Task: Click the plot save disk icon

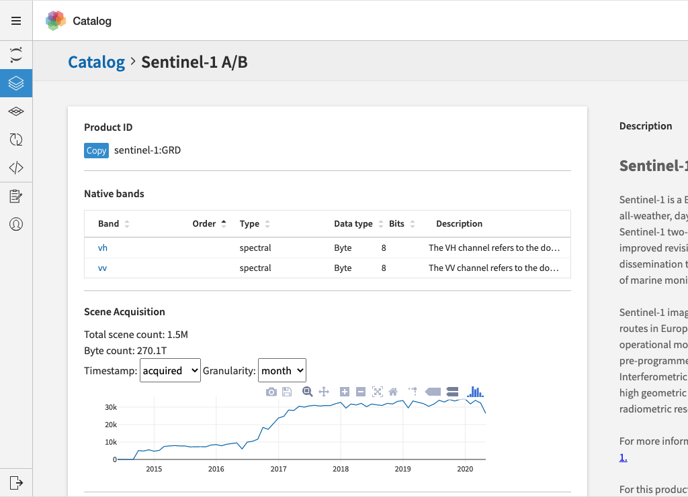Action: pyautogui.click(x=287, y=392)
